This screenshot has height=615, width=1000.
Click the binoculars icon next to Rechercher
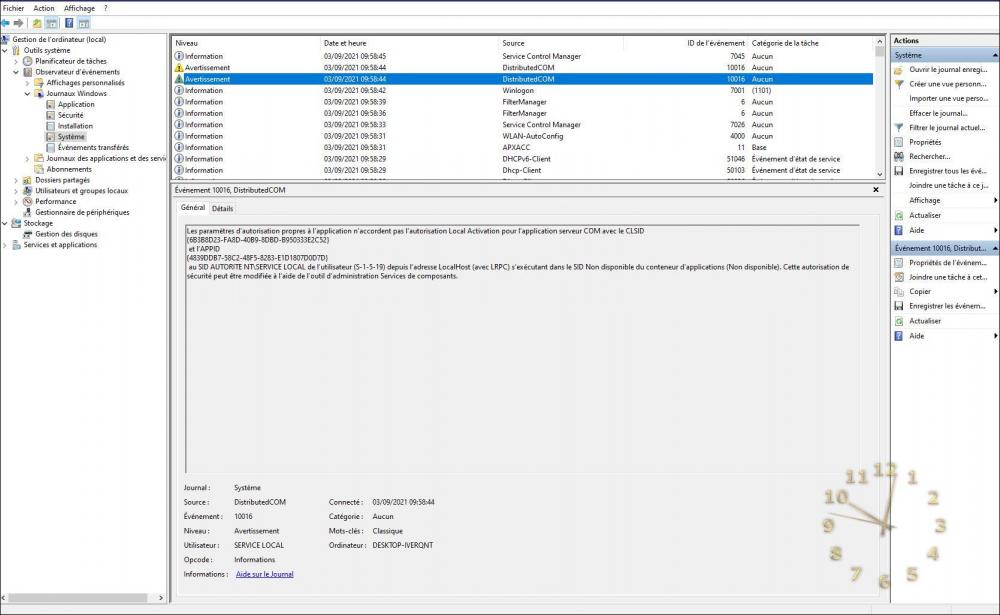pyautogui.click(x=900, y=156)
